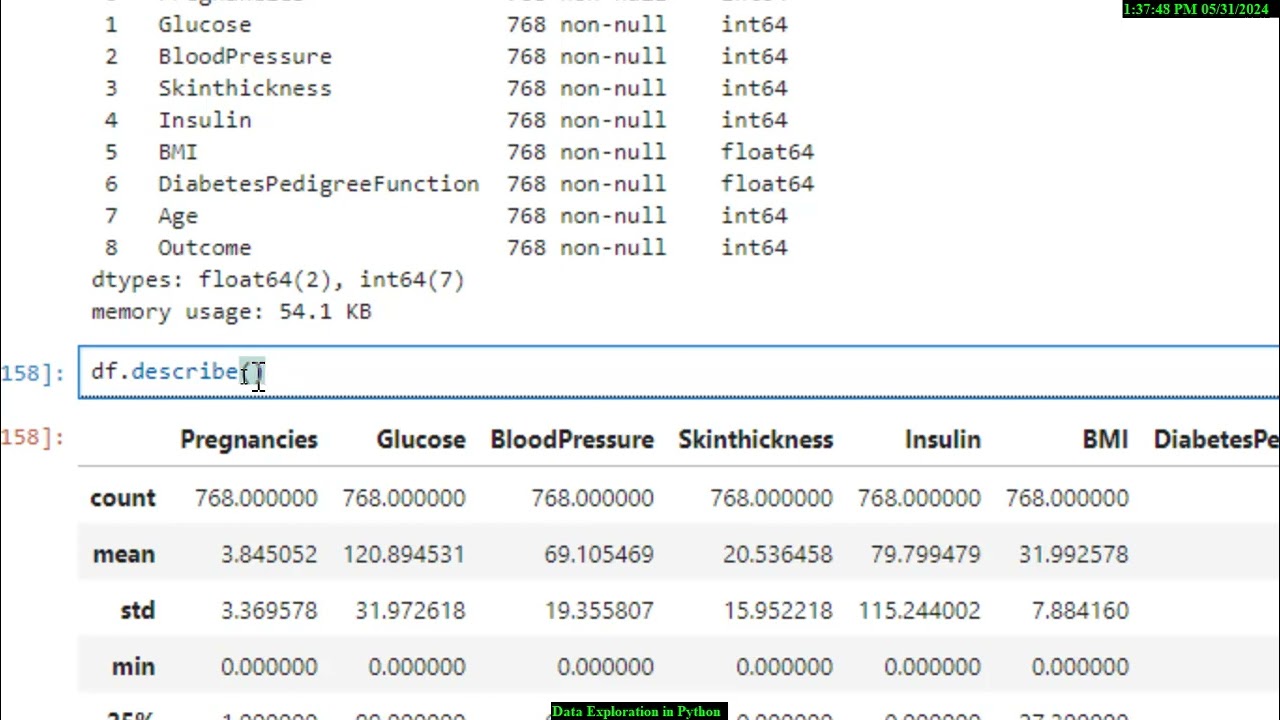This screenshot has height=720, width=1280.
Task: Click mean Skinthickness value 20.536458
Action: tap(778, 554)
